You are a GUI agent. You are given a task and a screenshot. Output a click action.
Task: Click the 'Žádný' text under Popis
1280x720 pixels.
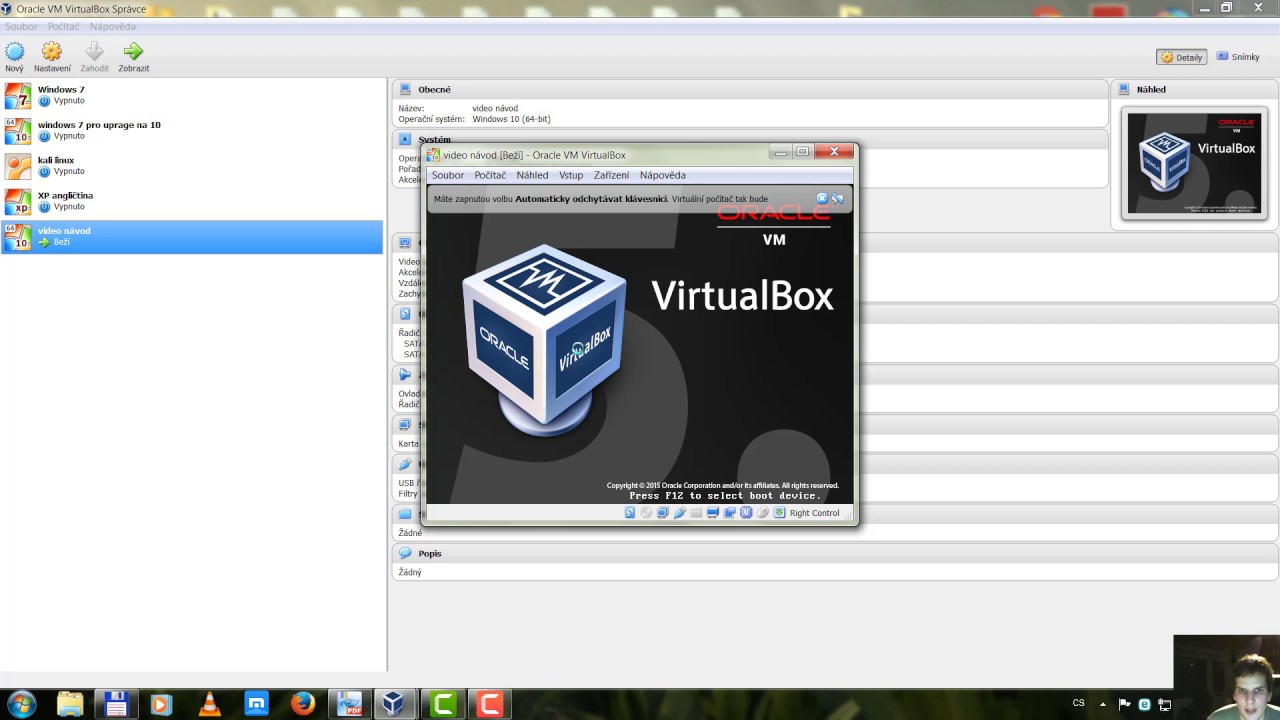pyautogui.click(x=410, y=572)
